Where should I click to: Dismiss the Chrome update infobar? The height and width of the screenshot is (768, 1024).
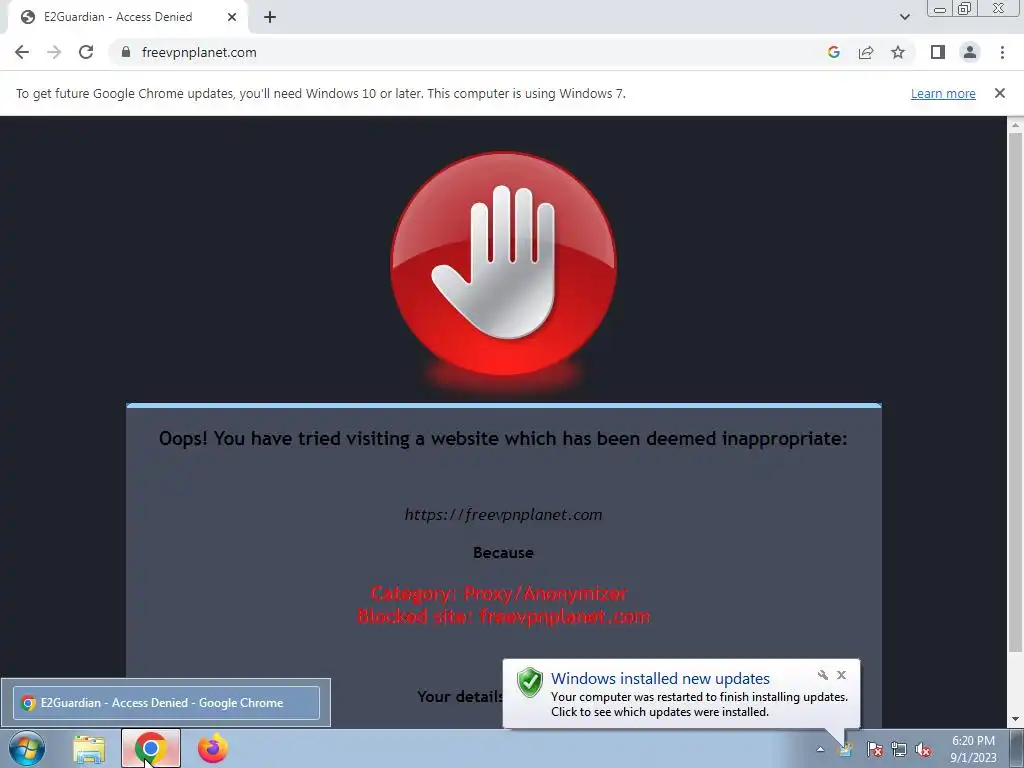click(999, 93)
